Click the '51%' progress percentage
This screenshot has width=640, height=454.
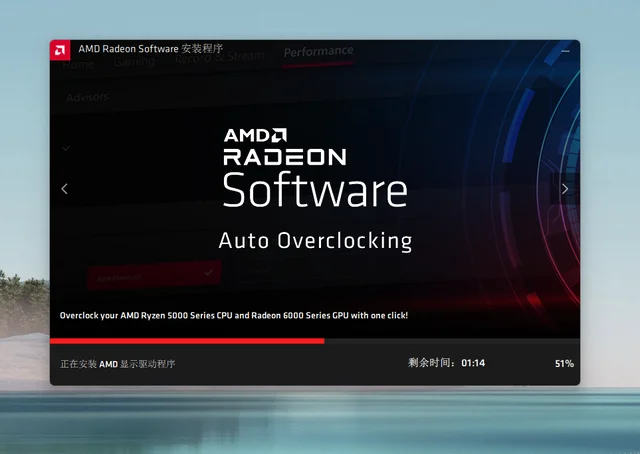(x=564, y=363)
